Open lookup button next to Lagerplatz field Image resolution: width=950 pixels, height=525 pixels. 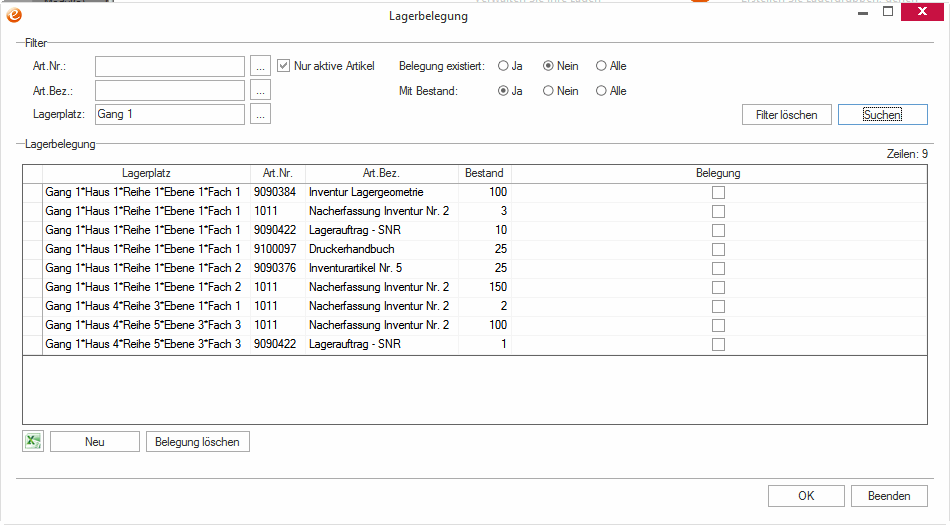tap(261, 114)
